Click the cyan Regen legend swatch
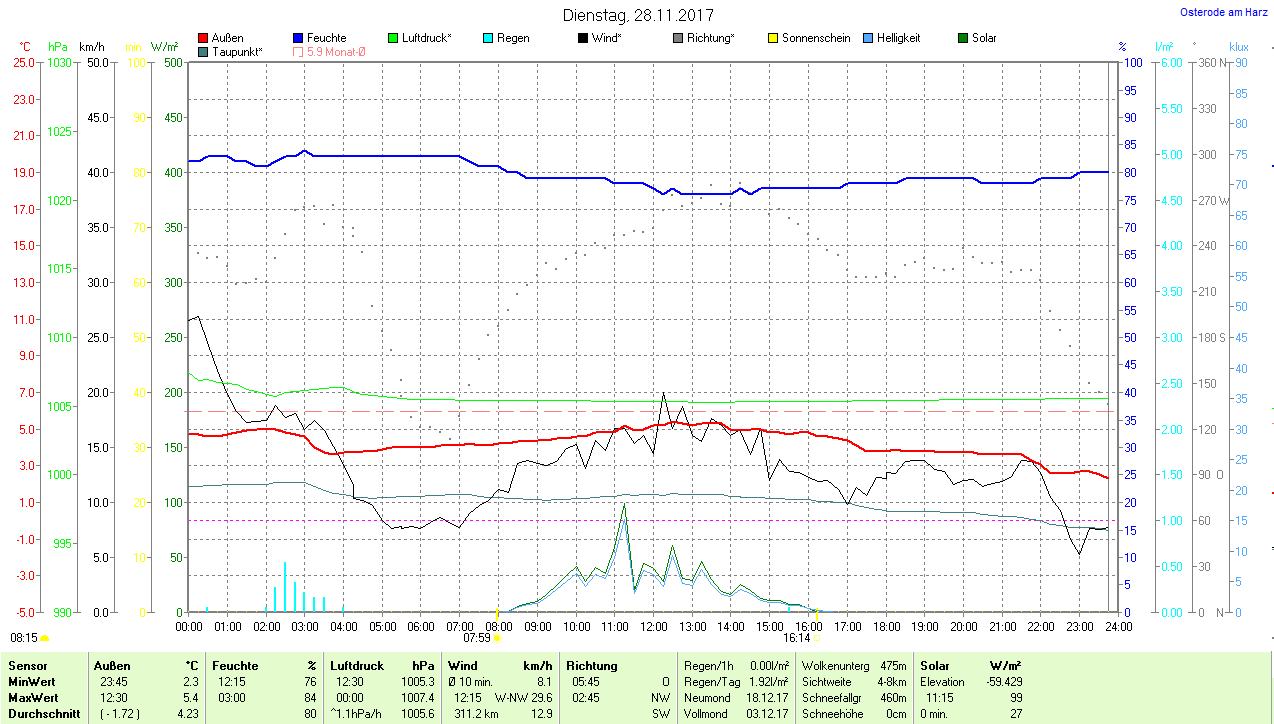This screenshot has height=724, width=1274. pos(489,38)
